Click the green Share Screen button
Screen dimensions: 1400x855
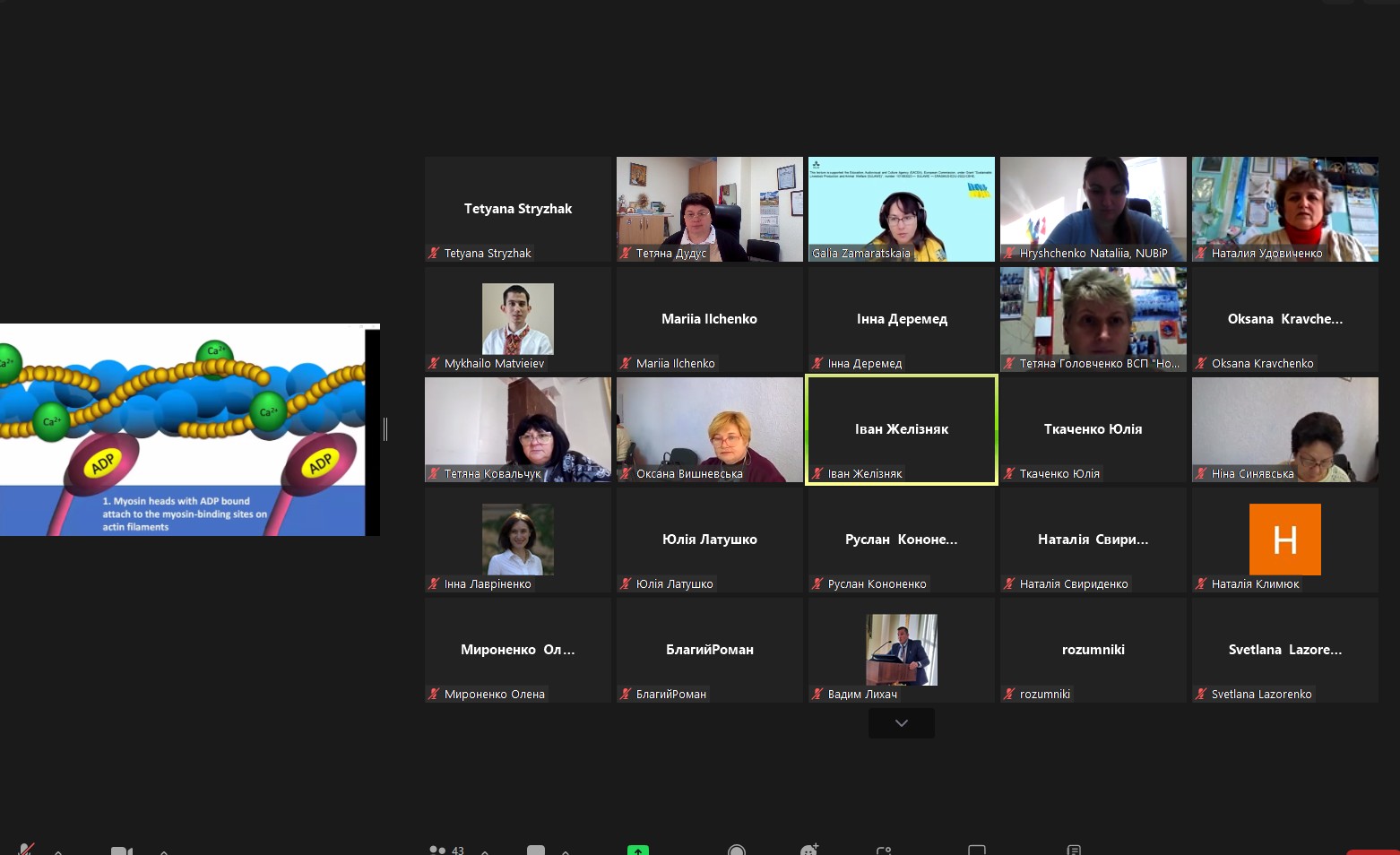coord(638,850)
